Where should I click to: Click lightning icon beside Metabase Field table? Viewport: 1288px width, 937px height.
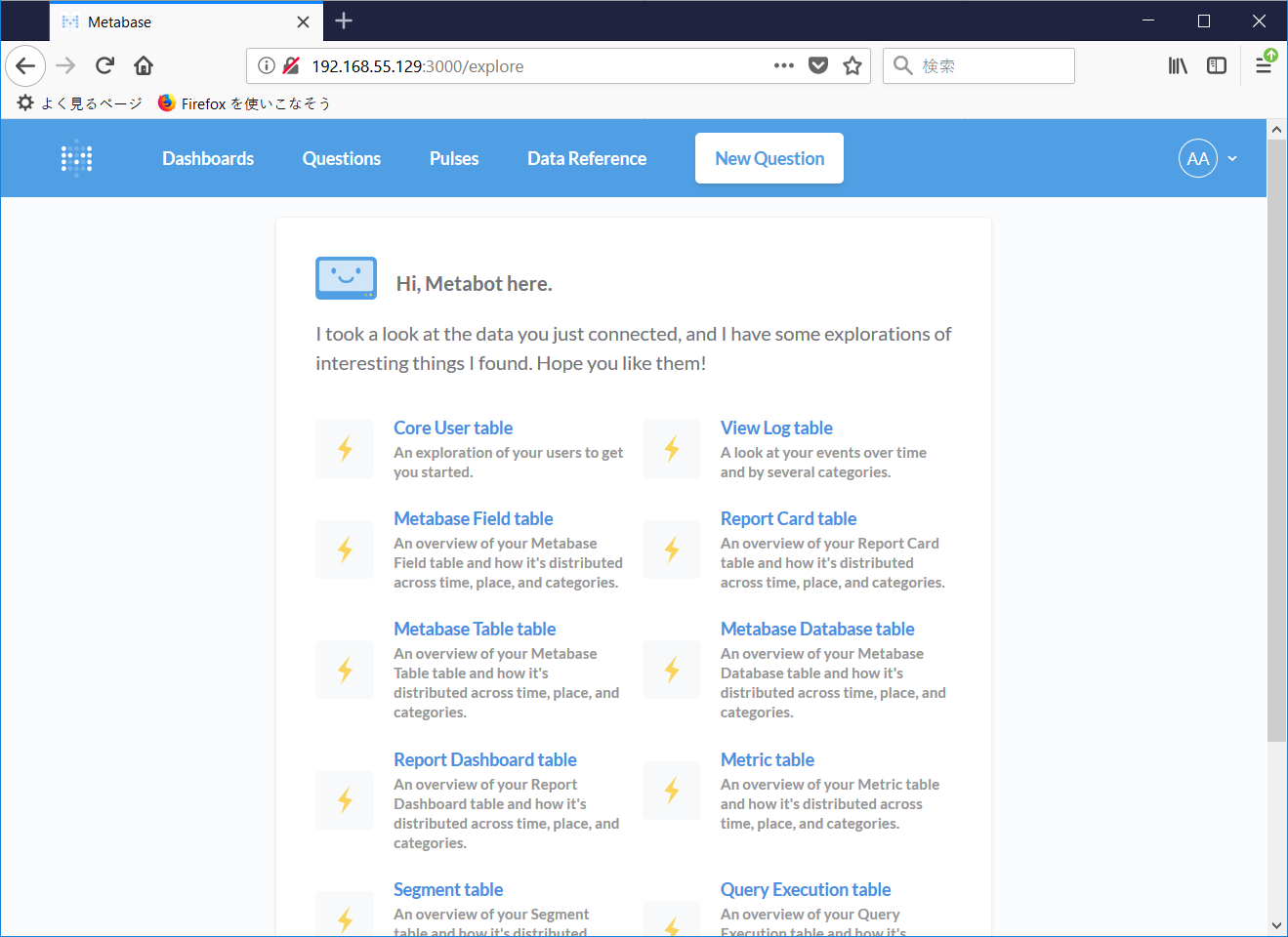(x=345, y=550)
